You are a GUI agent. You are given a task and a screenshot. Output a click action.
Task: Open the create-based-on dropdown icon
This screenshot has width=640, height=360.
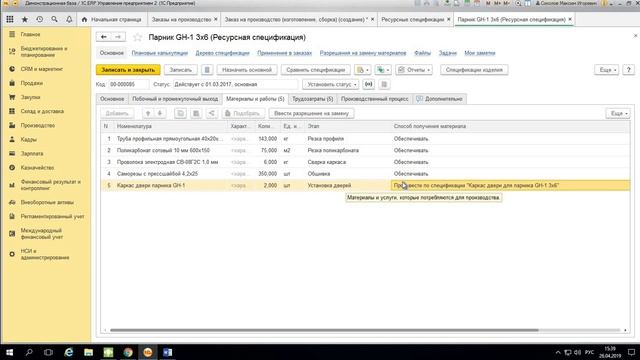(362, 70)
